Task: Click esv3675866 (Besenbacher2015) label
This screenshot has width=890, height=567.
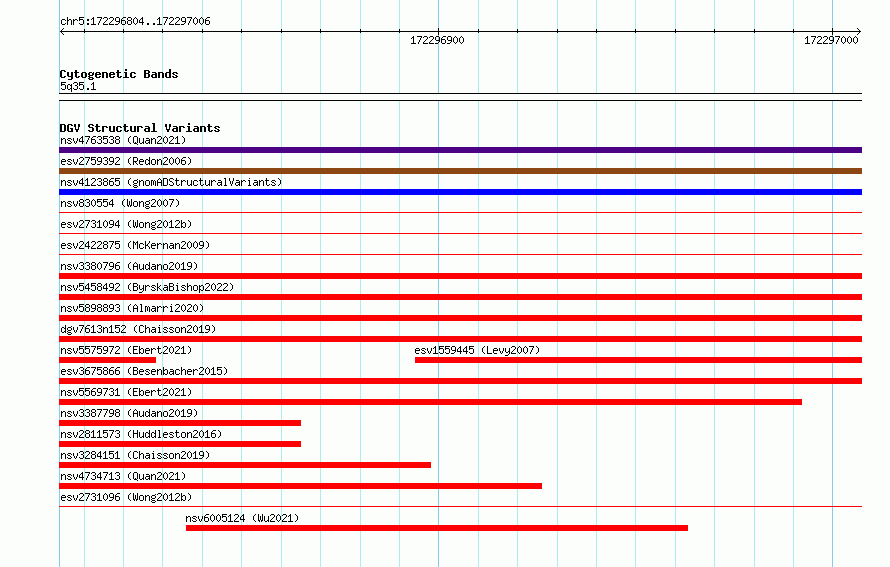Action: (144, 371)
